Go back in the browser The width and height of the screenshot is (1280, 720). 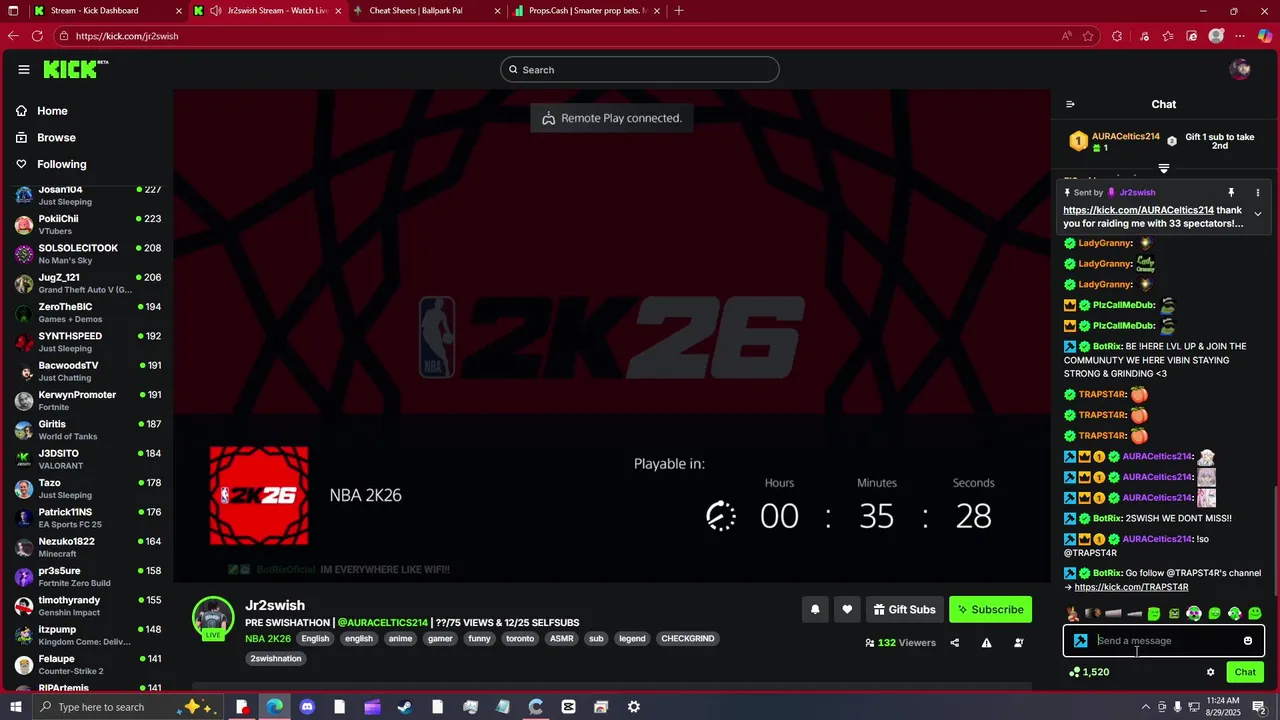pyautogui.click(x=13, y=36)
